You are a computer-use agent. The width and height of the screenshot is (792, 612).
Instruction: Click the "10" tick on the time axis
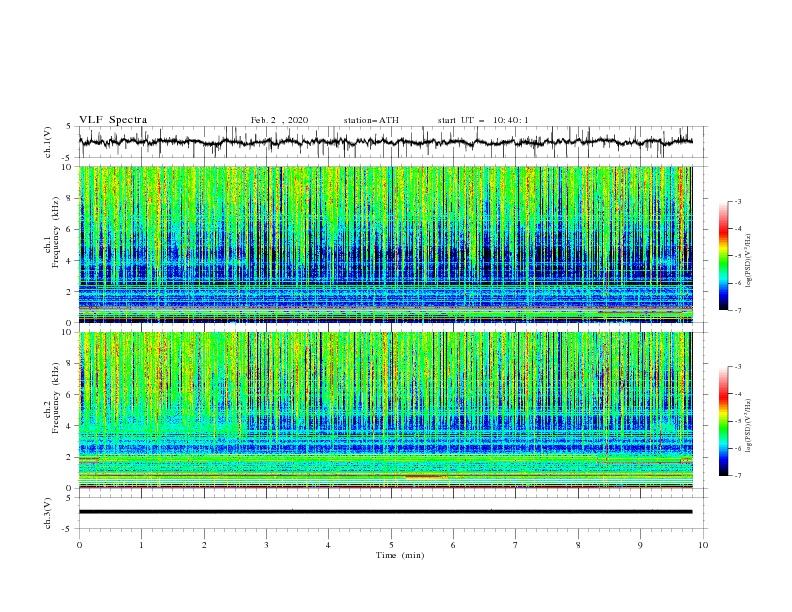click(x=703, y=545)
